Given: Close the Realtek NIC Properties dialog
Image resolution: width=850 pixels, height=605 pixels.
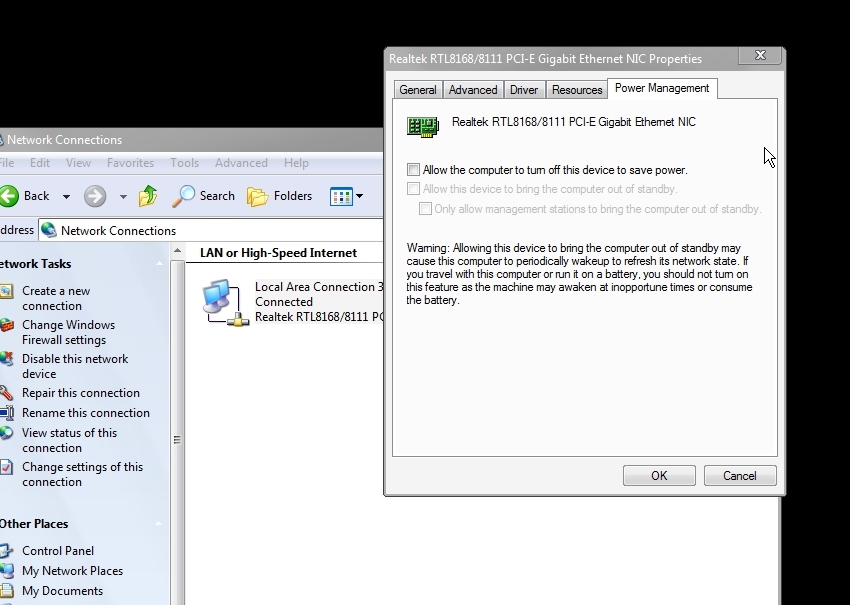Looking at the screenshot, I should coord(760,55).
